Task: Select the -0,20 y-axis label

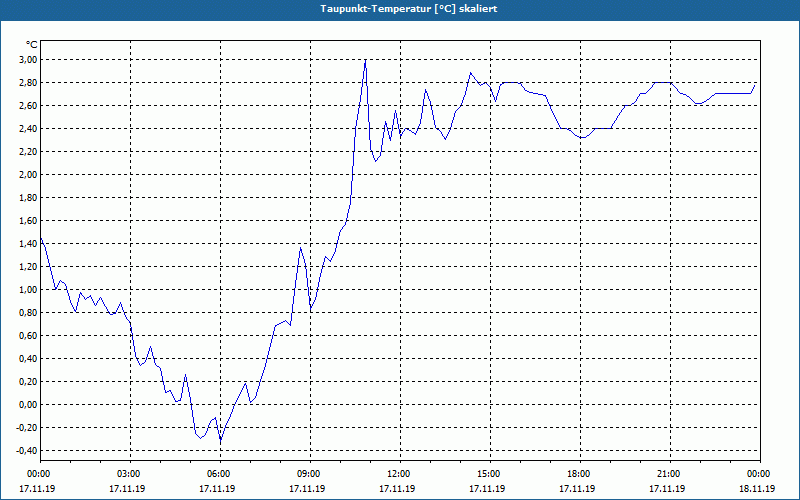Action: pyautogui.click(x=27, y=427)
